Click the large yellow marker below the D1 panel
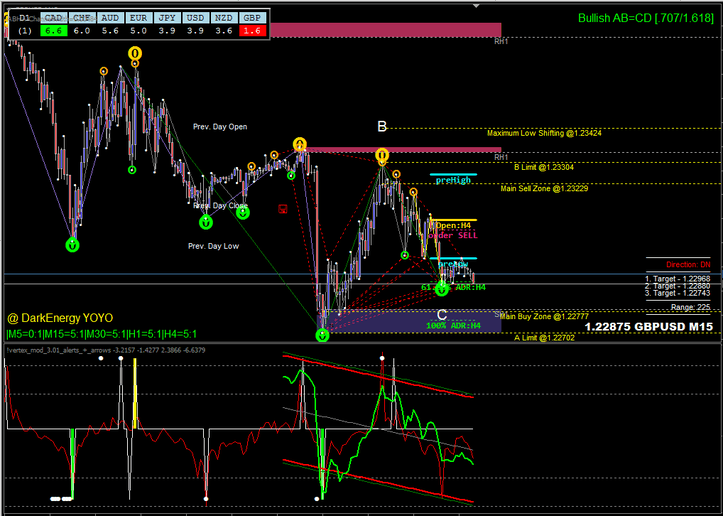723x516 pixels. (135, 53)
